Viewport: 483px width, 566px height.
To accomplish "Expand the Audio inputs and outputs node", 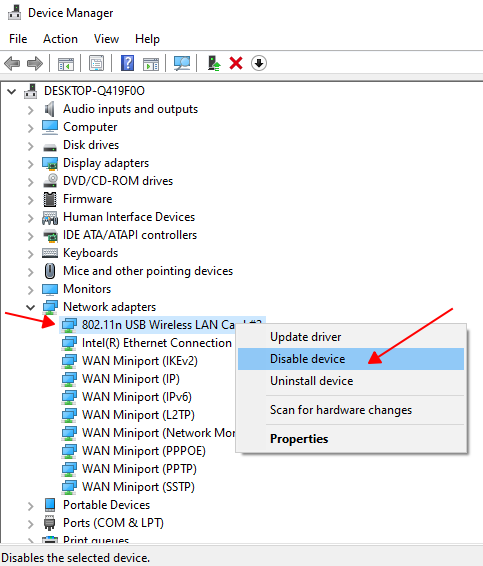I will click(30, 110).
